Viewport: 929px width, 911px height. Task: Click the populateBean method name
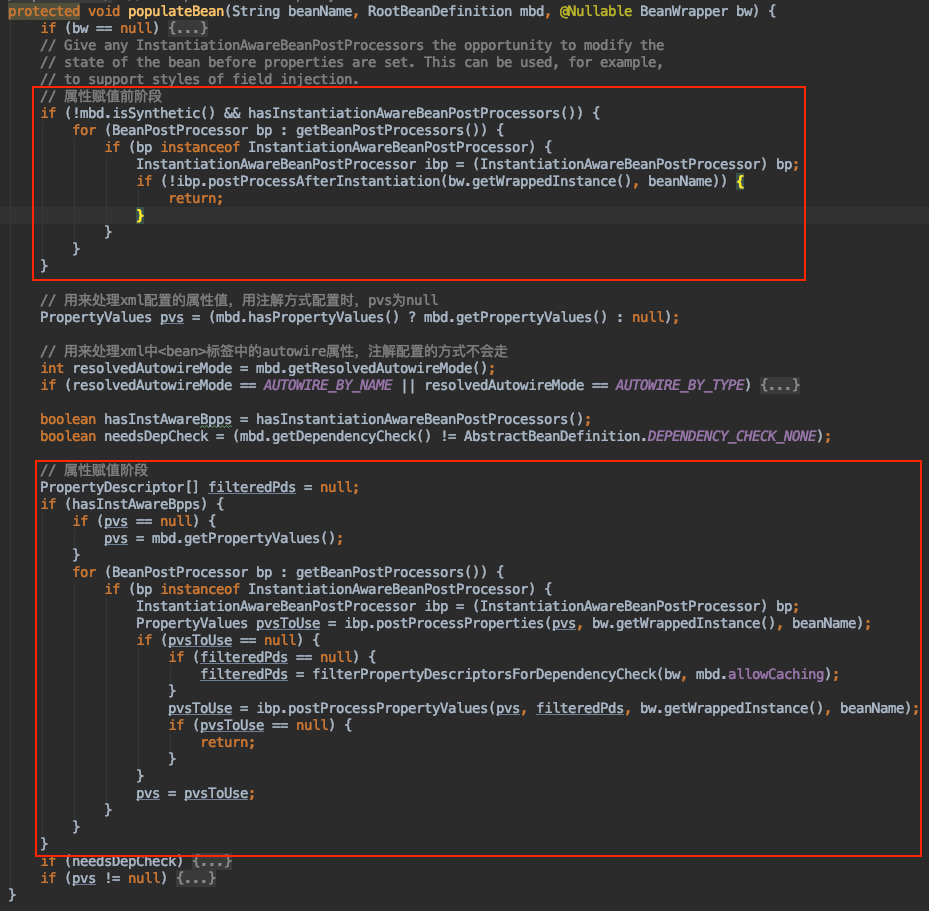click(x=176, y=11)
